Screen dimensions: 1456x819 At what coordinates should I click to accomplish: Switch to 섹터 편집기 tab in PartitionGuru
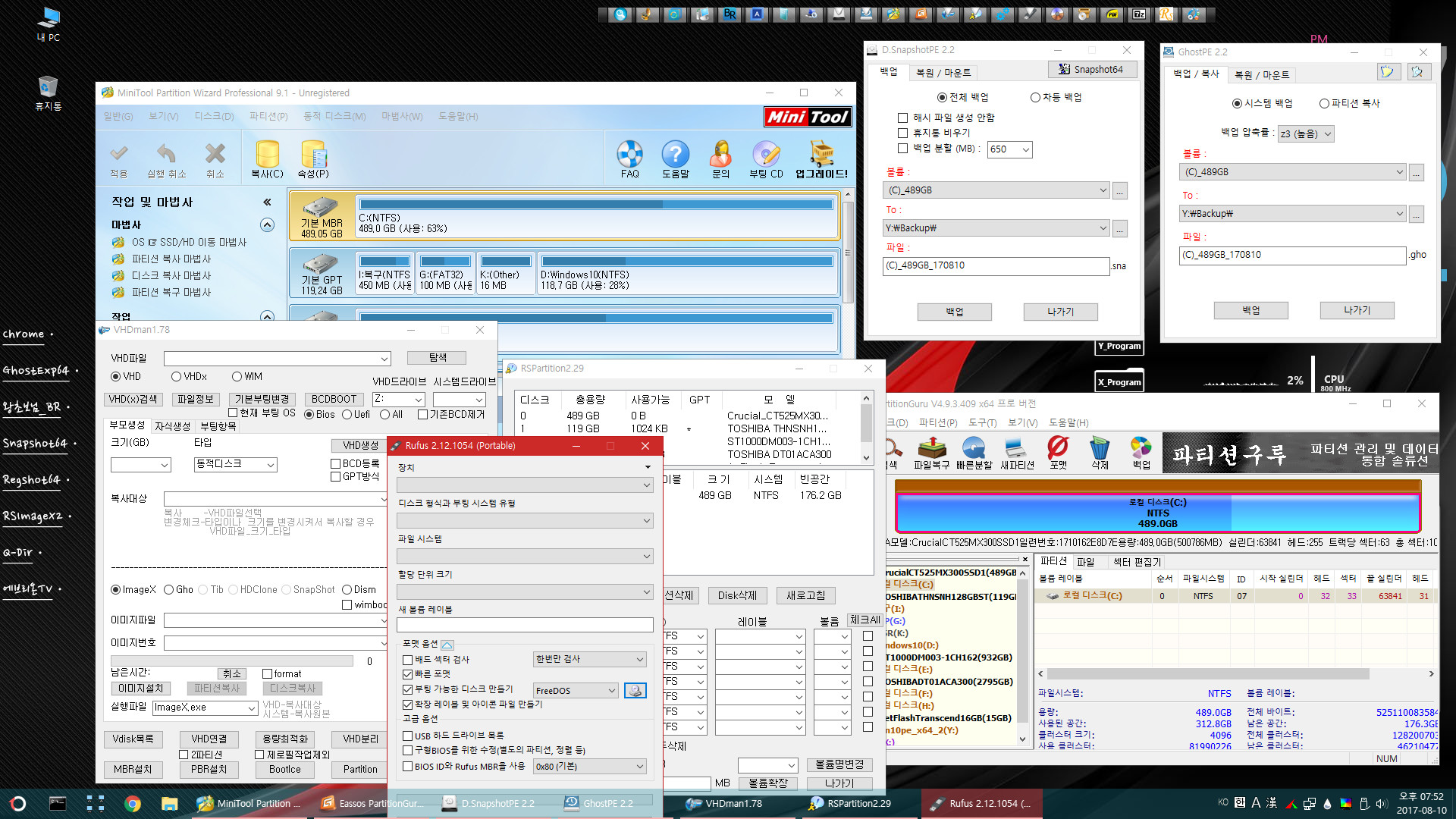pyautogui.click(x=1136, y=562)
